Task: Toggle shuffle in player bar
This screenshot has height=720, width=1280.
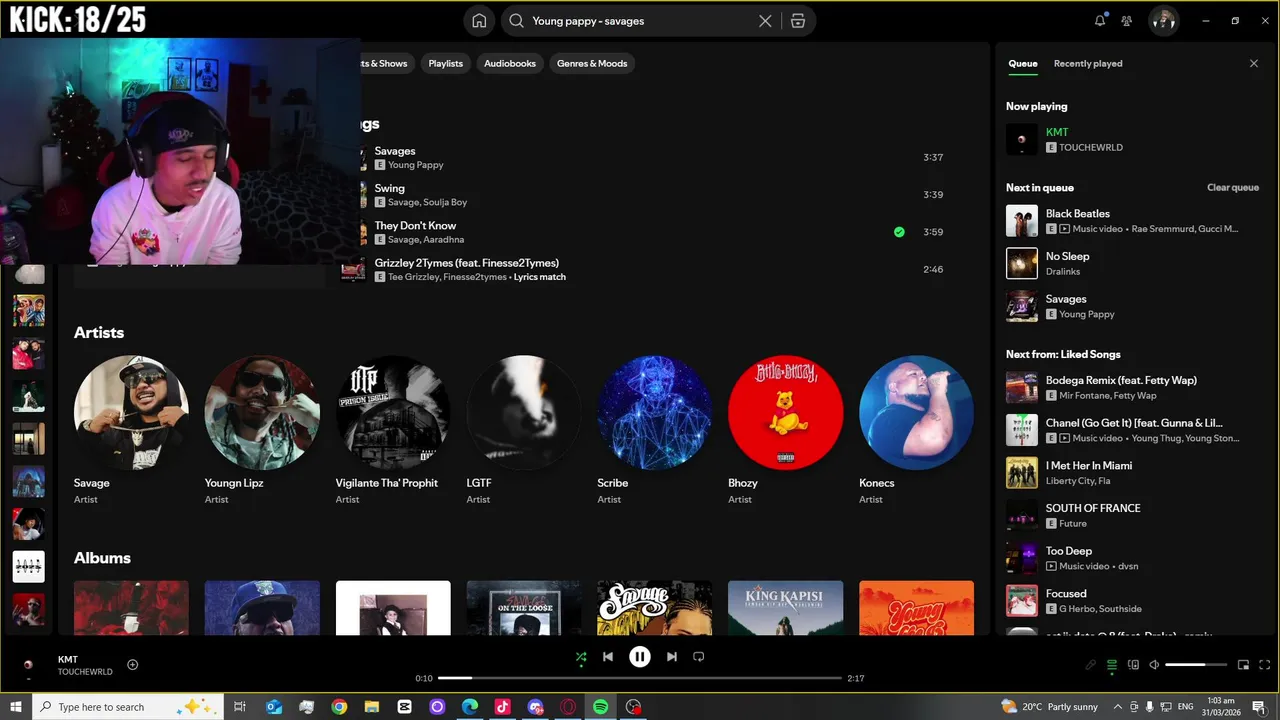Action: (x=581, y=657)
